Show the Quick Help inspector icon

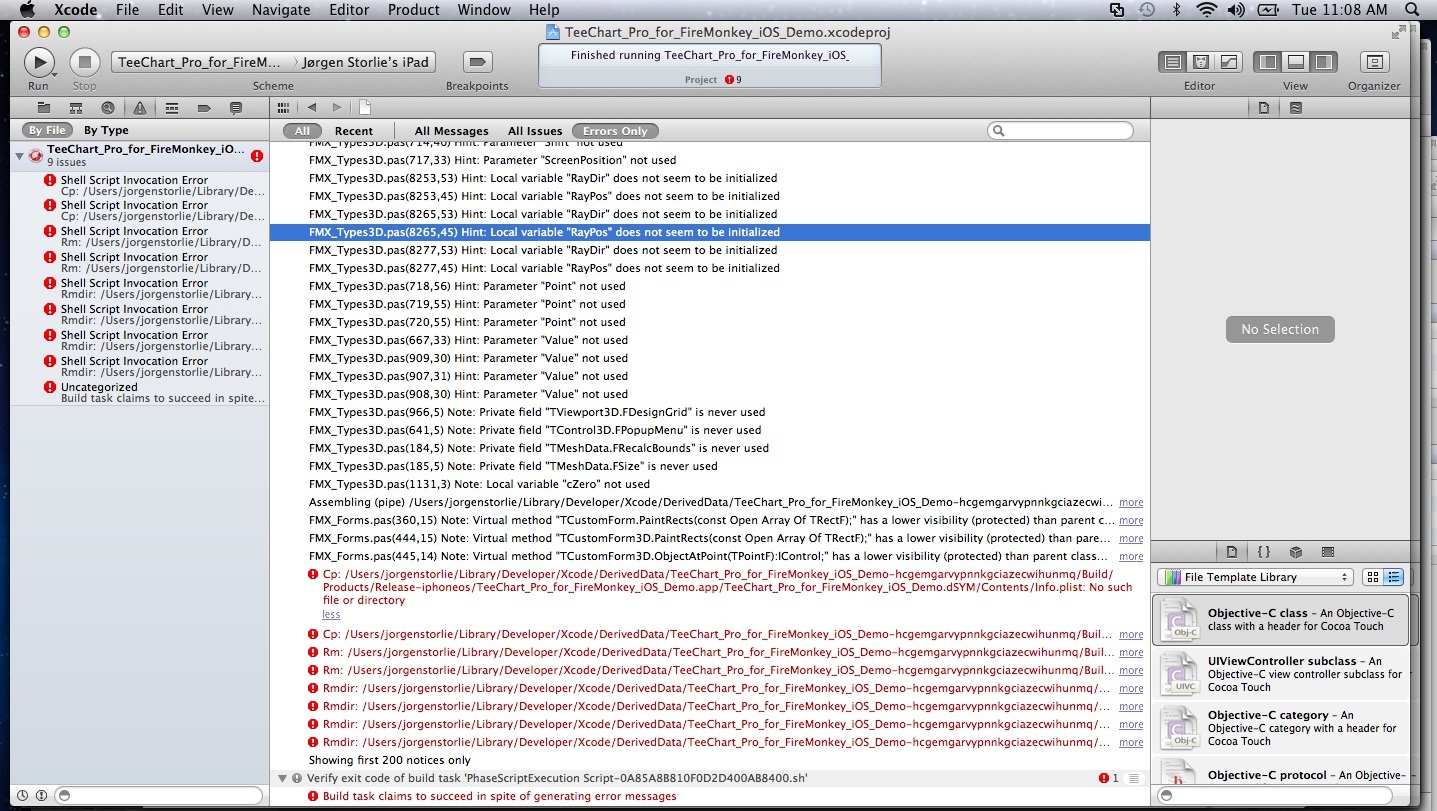[x=1296, y=107]
